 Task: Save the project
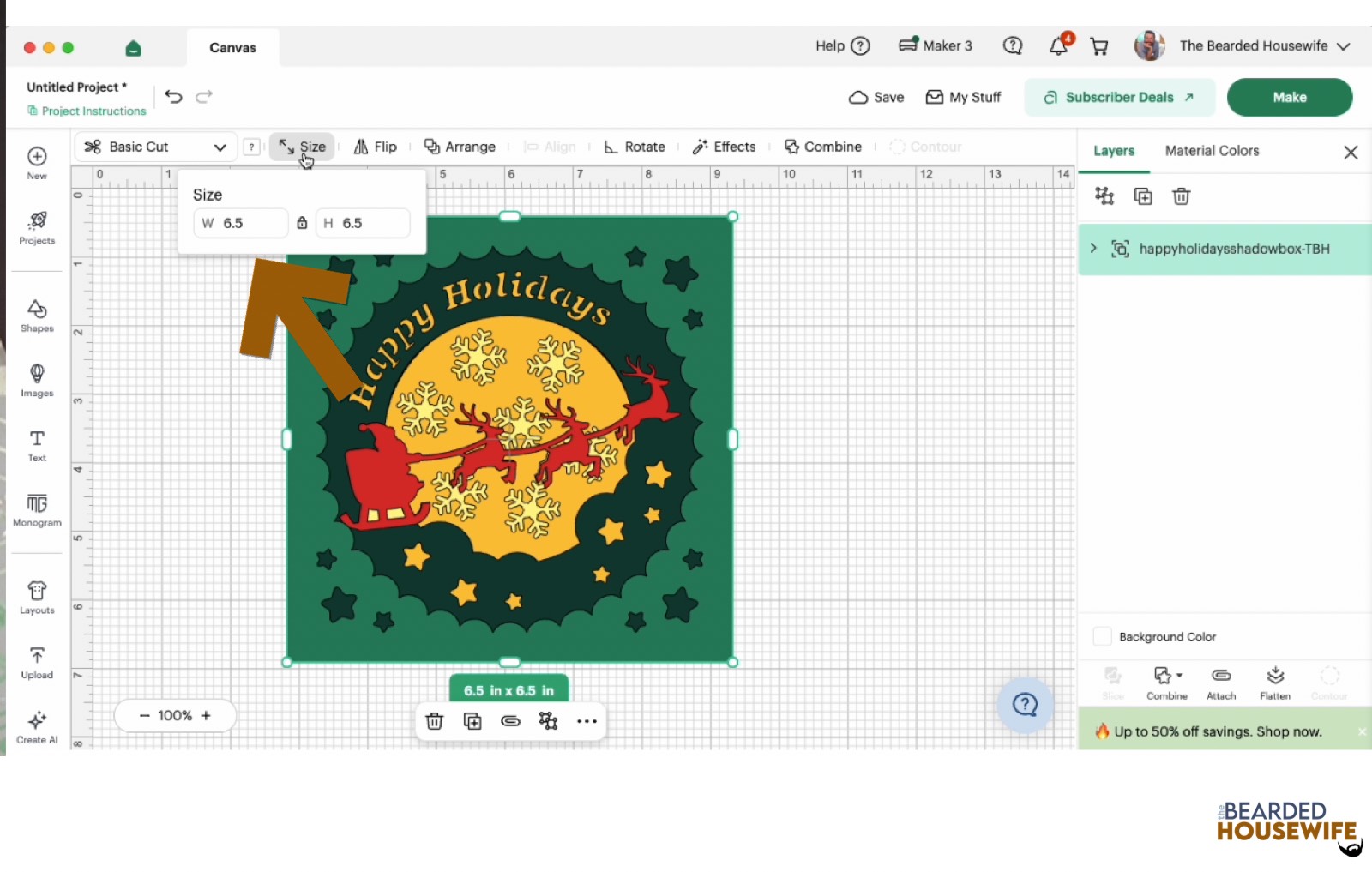[876, 97]
